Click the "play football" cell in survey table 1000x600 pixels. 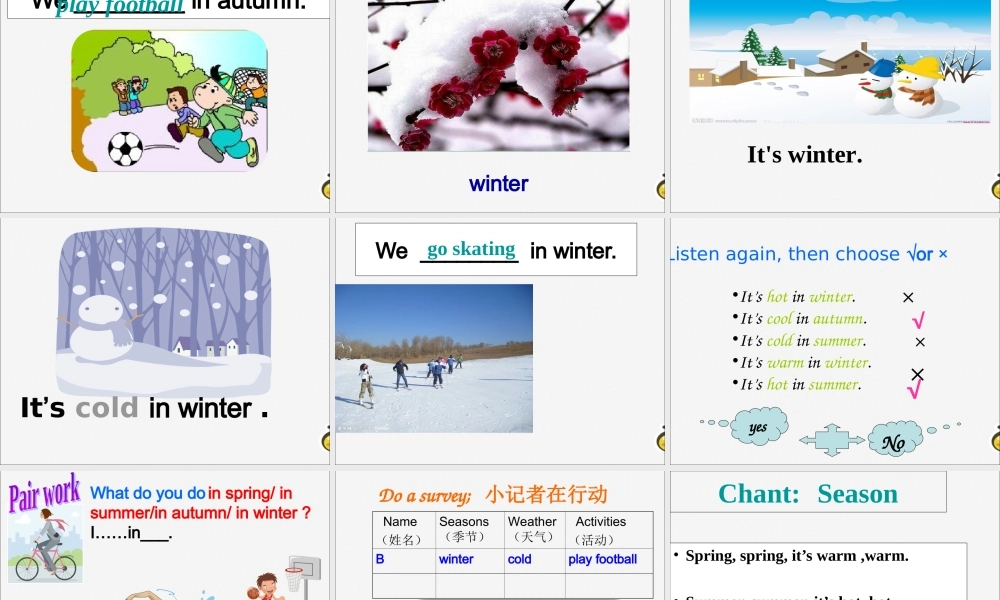tap(603, 559)
